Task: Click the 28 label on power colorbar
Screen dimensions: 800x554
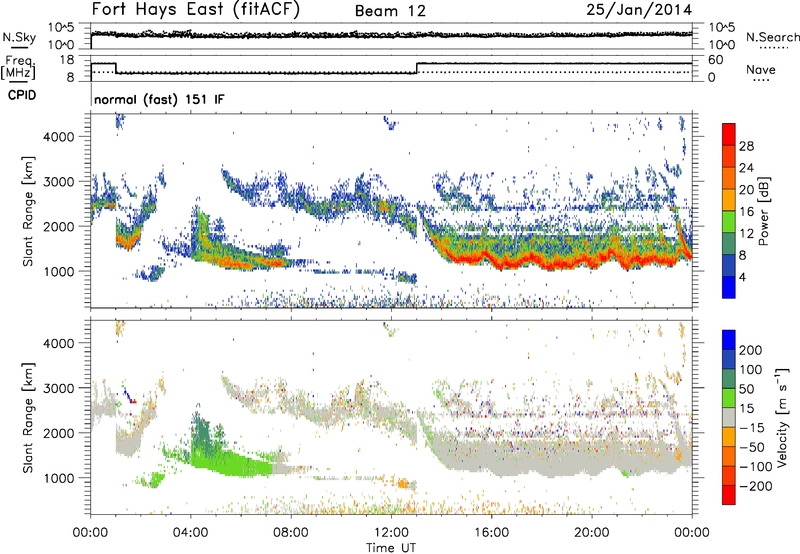Action: (x=746, y=146)
